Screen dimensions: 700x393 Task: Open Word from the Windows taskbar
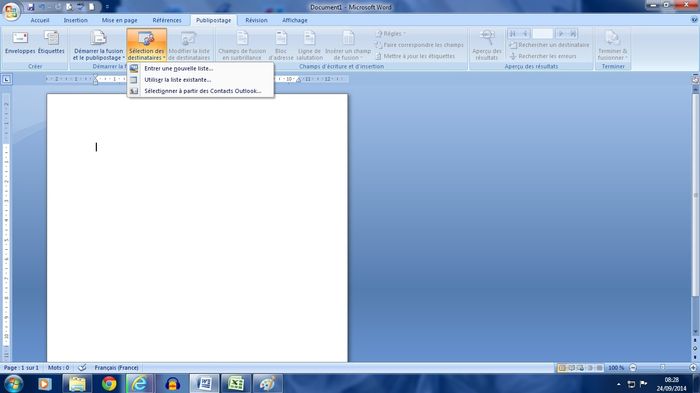click(x=205, y=384)
